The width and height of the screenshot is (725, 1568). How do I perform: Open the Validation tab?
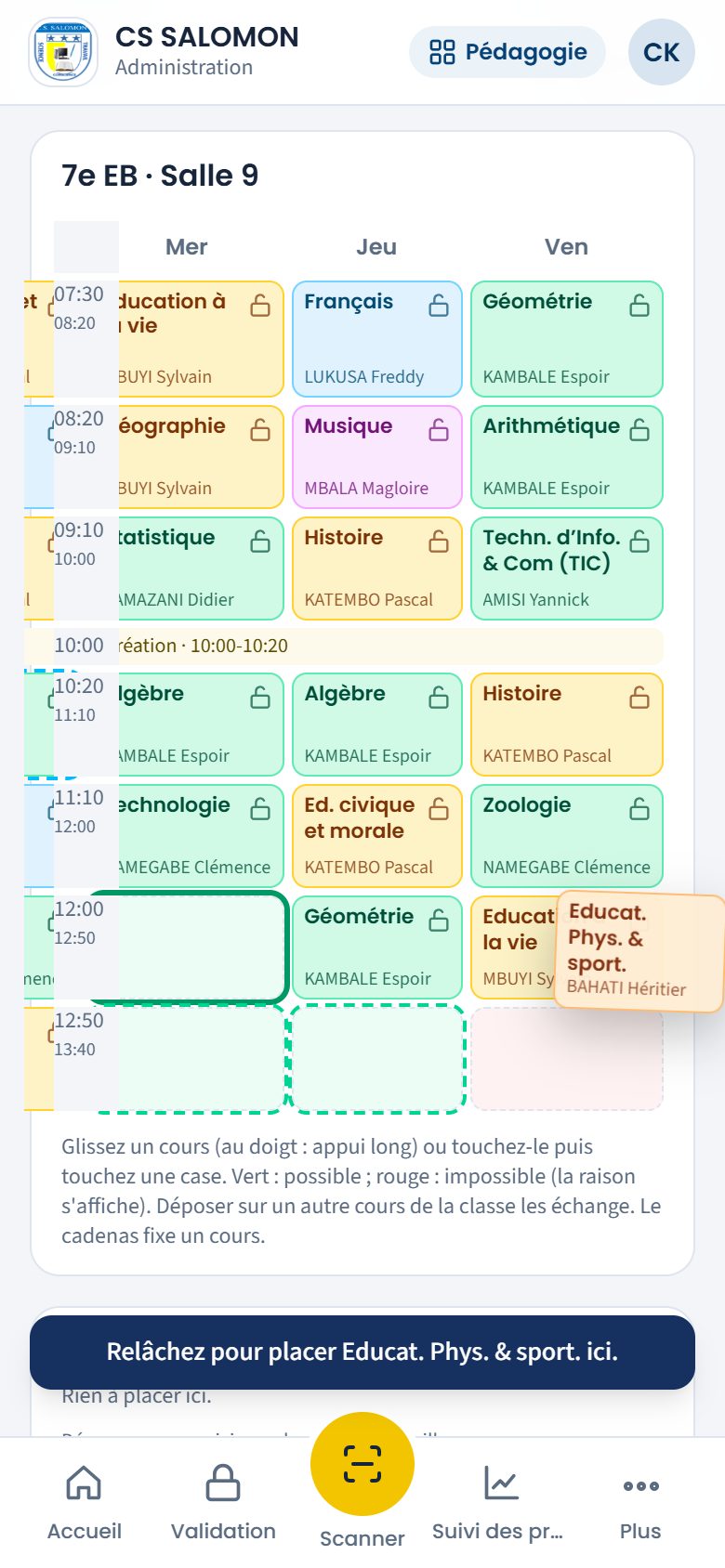pos(223,1503)
